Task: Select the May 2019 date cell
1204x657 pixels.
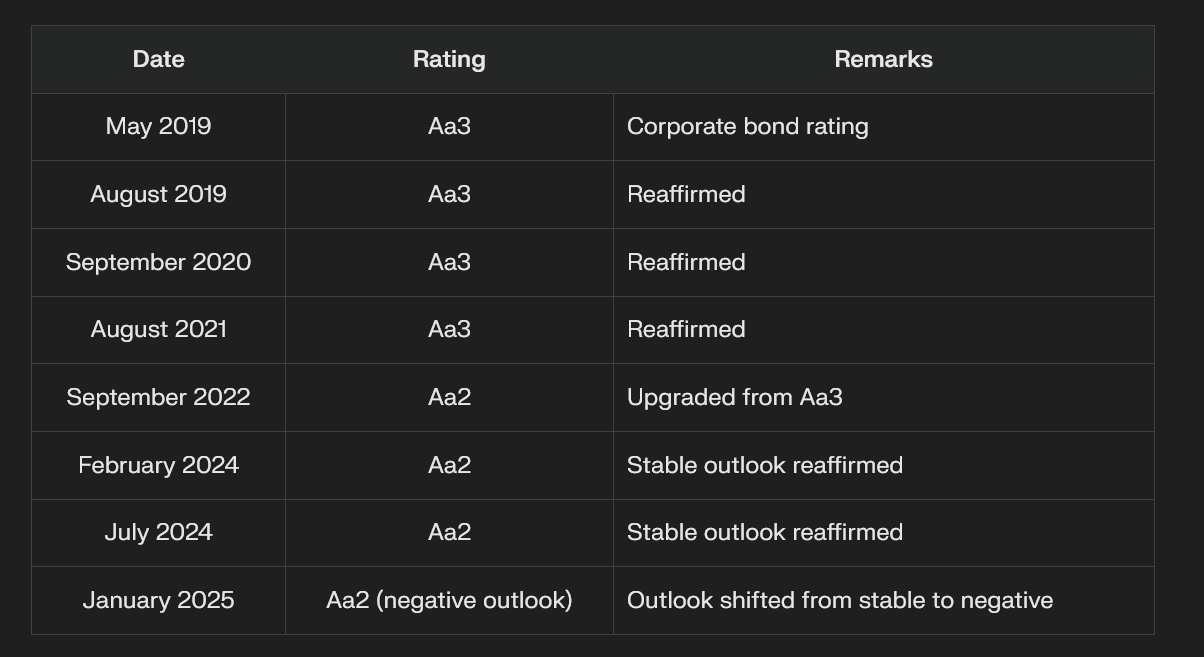Action: click(158, 126)
